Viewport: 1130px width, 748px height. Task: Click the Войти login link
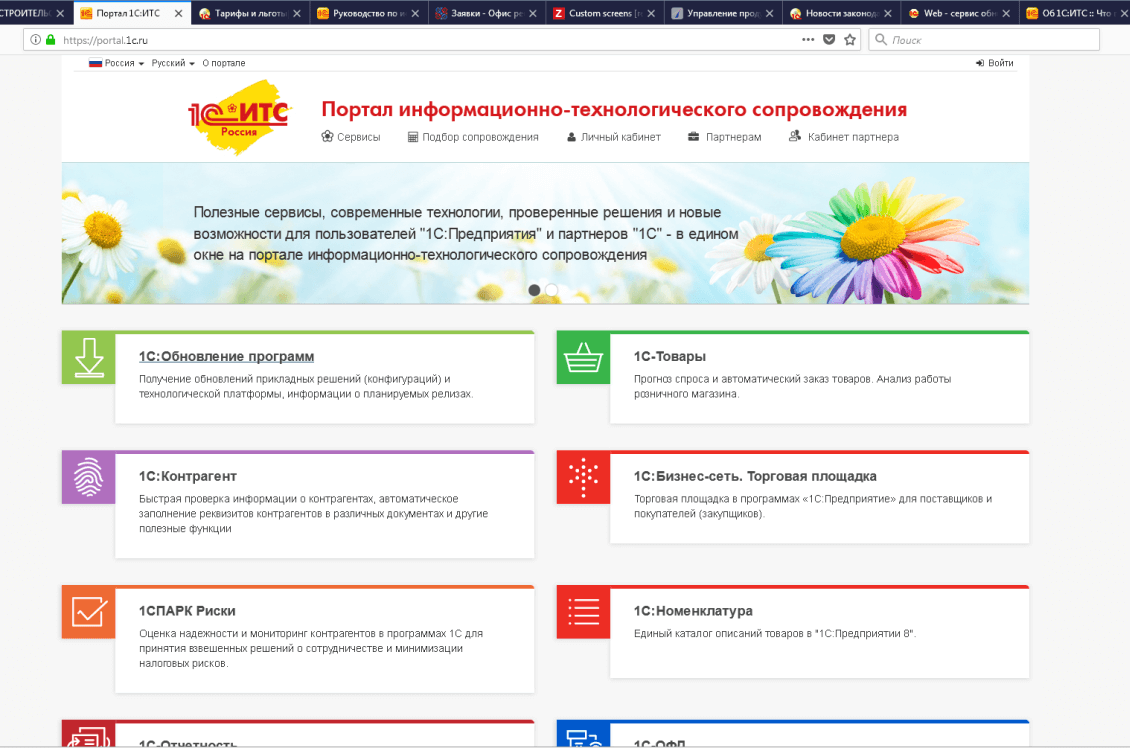click(995, 63)
